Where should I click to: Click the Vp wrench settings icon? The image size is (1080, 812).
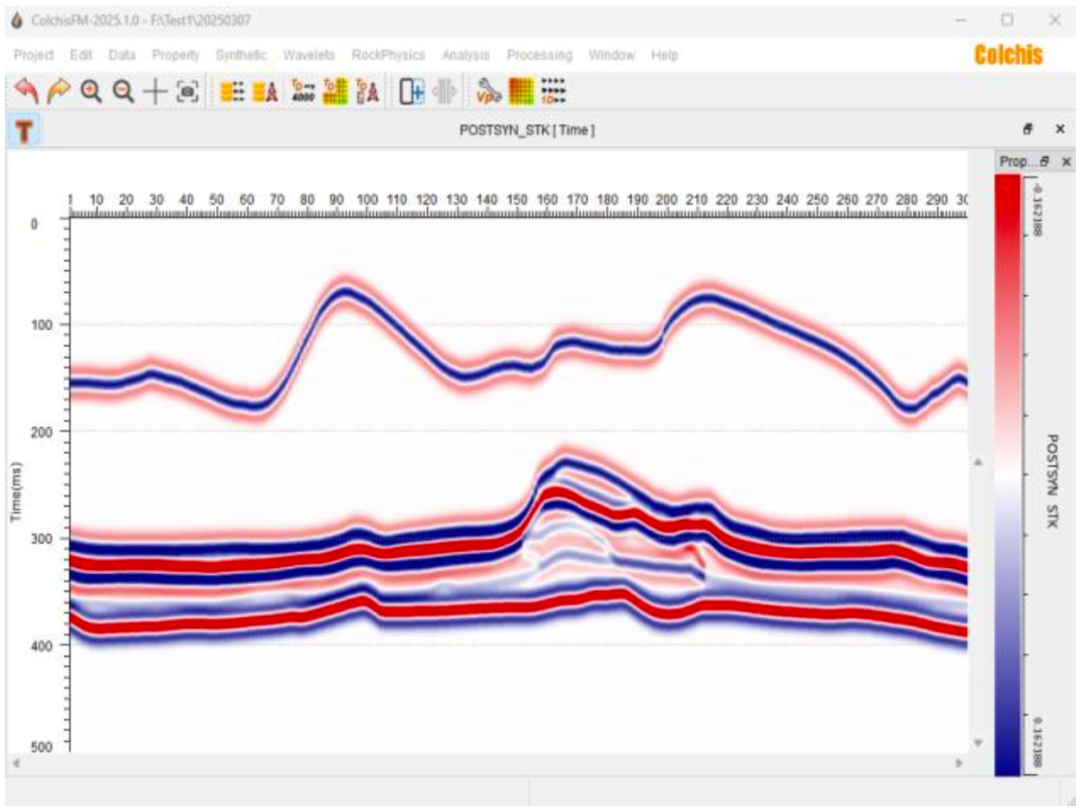488,91
